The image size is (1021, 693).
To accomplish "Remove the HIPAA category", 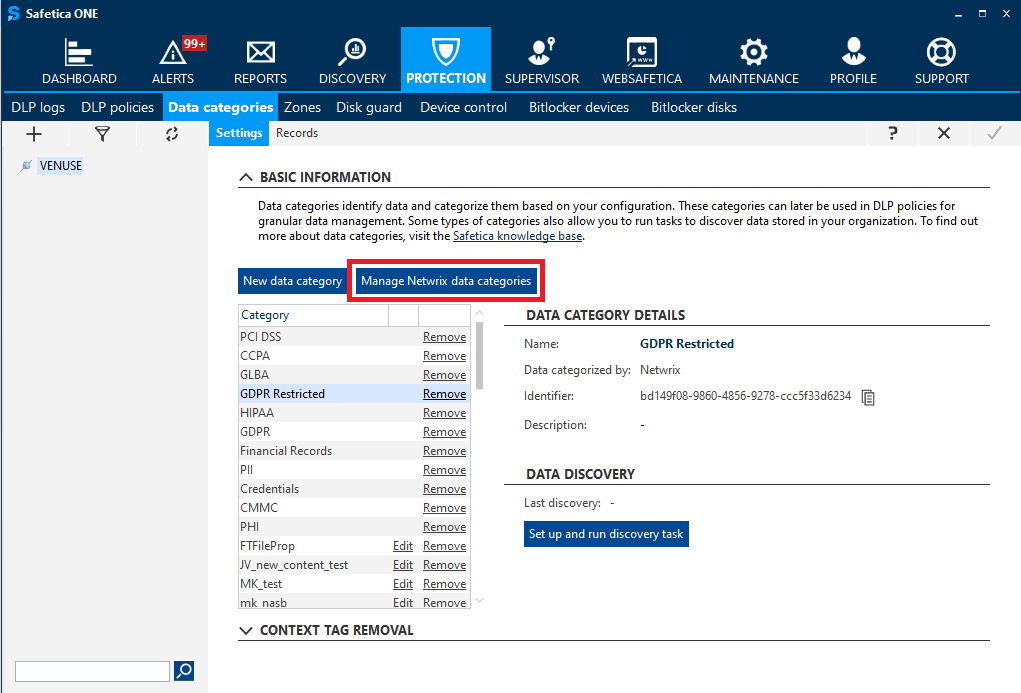I will point(445,413).
